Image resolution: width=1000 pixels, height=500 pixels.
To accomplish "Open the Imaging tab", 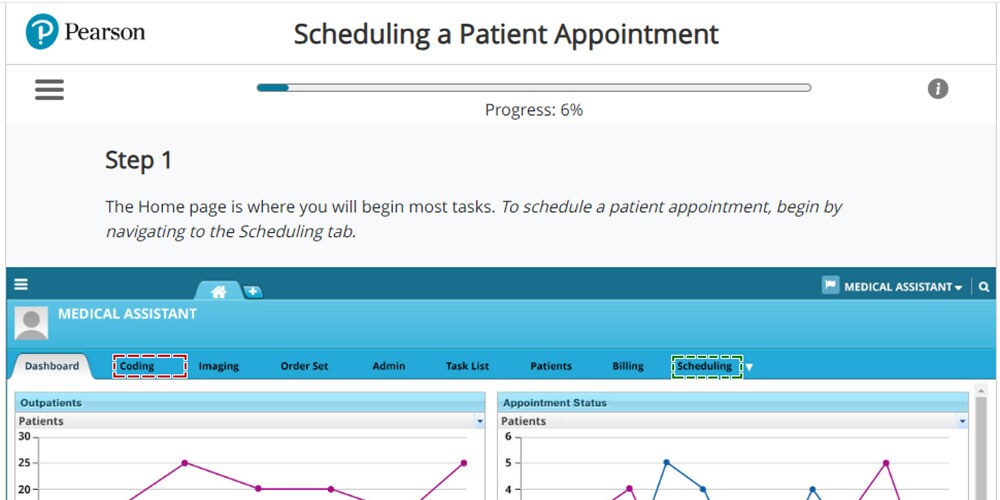I will (218, 366).
